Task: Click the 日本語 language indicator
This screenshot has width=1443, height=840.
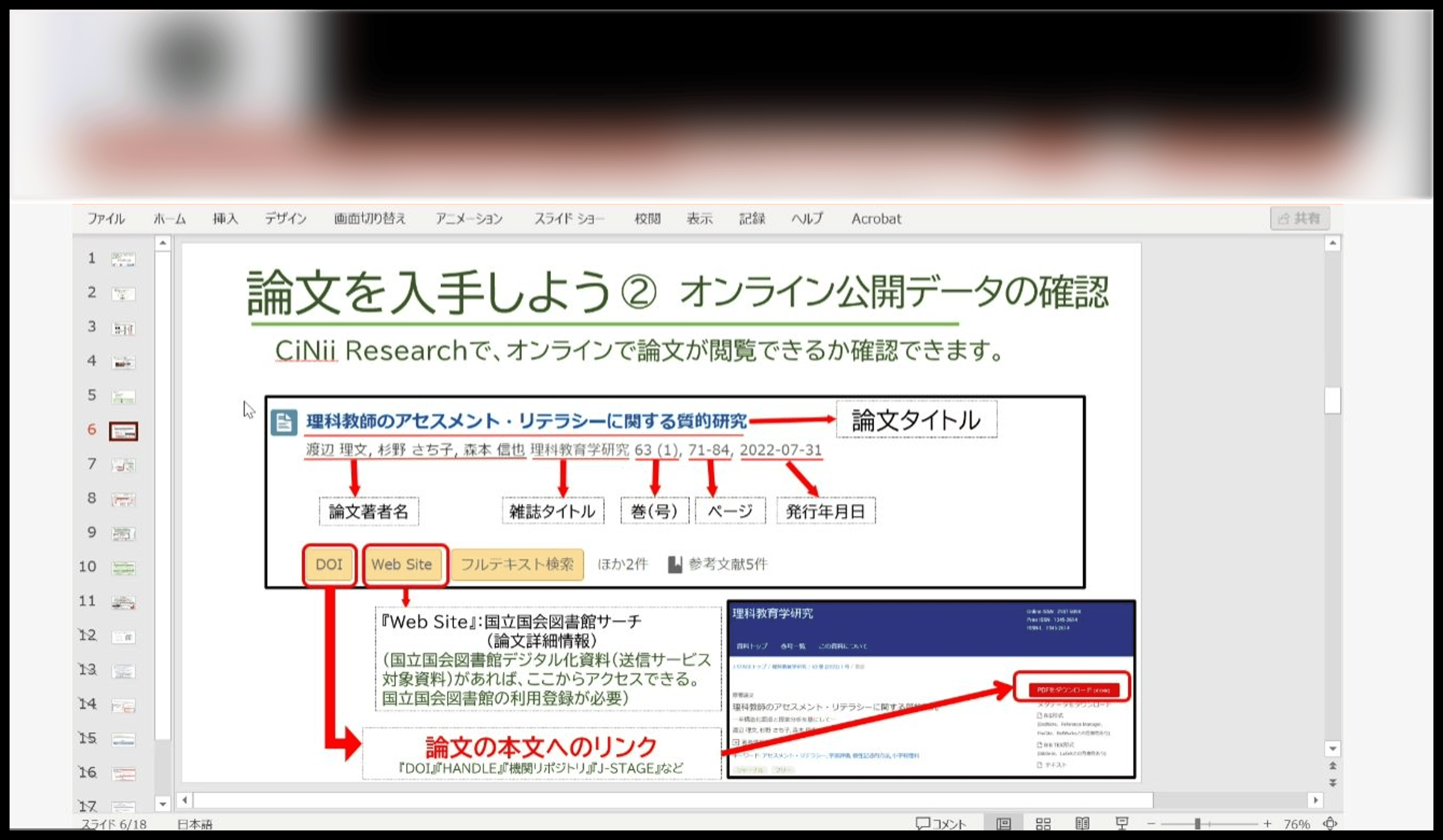Action: pos(195,824)
